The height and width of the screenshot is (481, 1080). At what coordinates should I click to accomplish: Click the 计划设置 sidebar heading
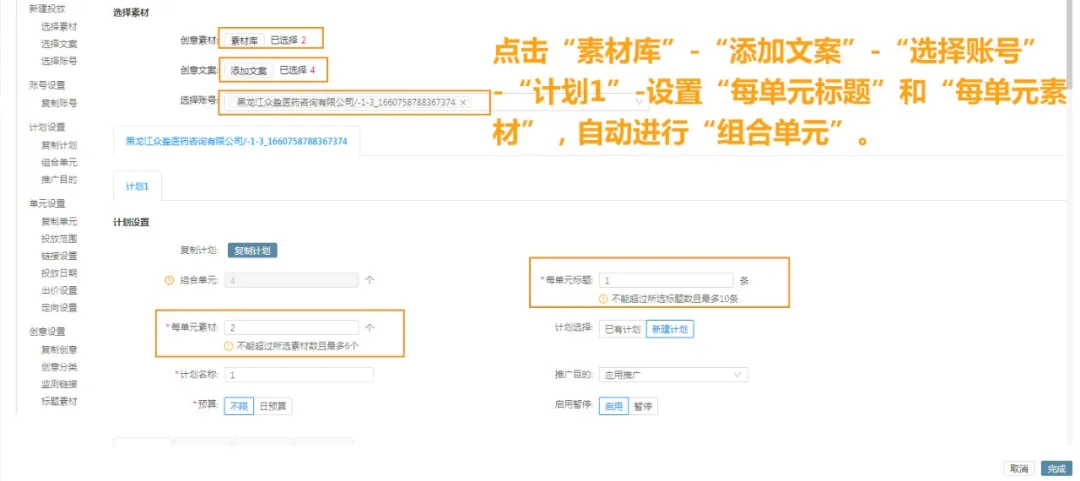(x=47, y=127)
